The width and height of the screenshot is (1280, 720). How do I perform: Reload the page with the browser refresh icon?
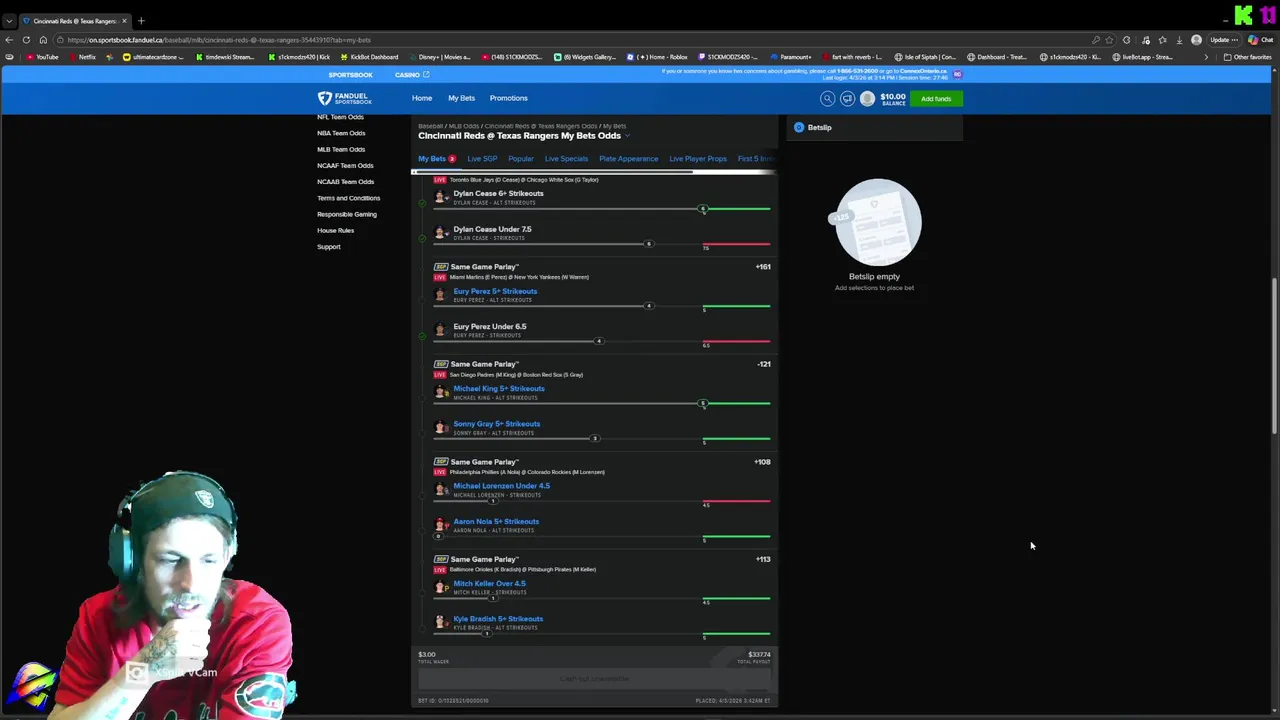pos(25,40)
